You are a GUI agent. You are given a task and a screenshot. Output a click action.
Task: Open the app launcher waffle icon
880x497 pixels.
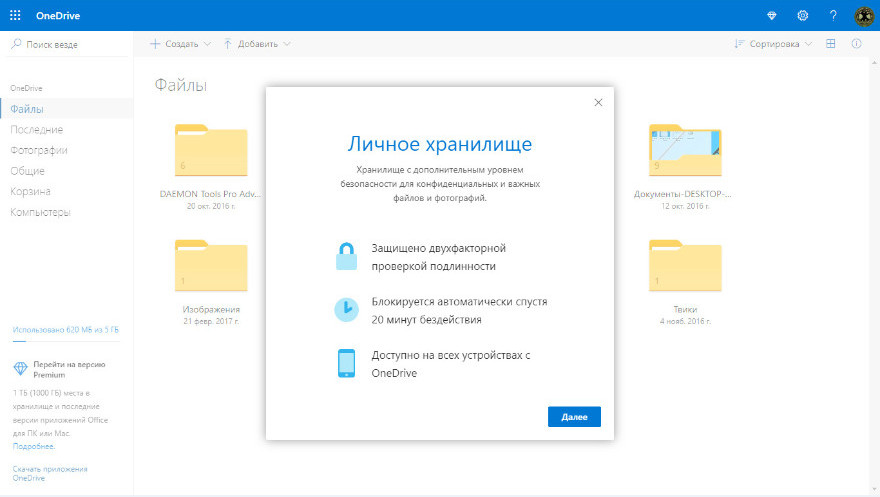coord(15,15)
